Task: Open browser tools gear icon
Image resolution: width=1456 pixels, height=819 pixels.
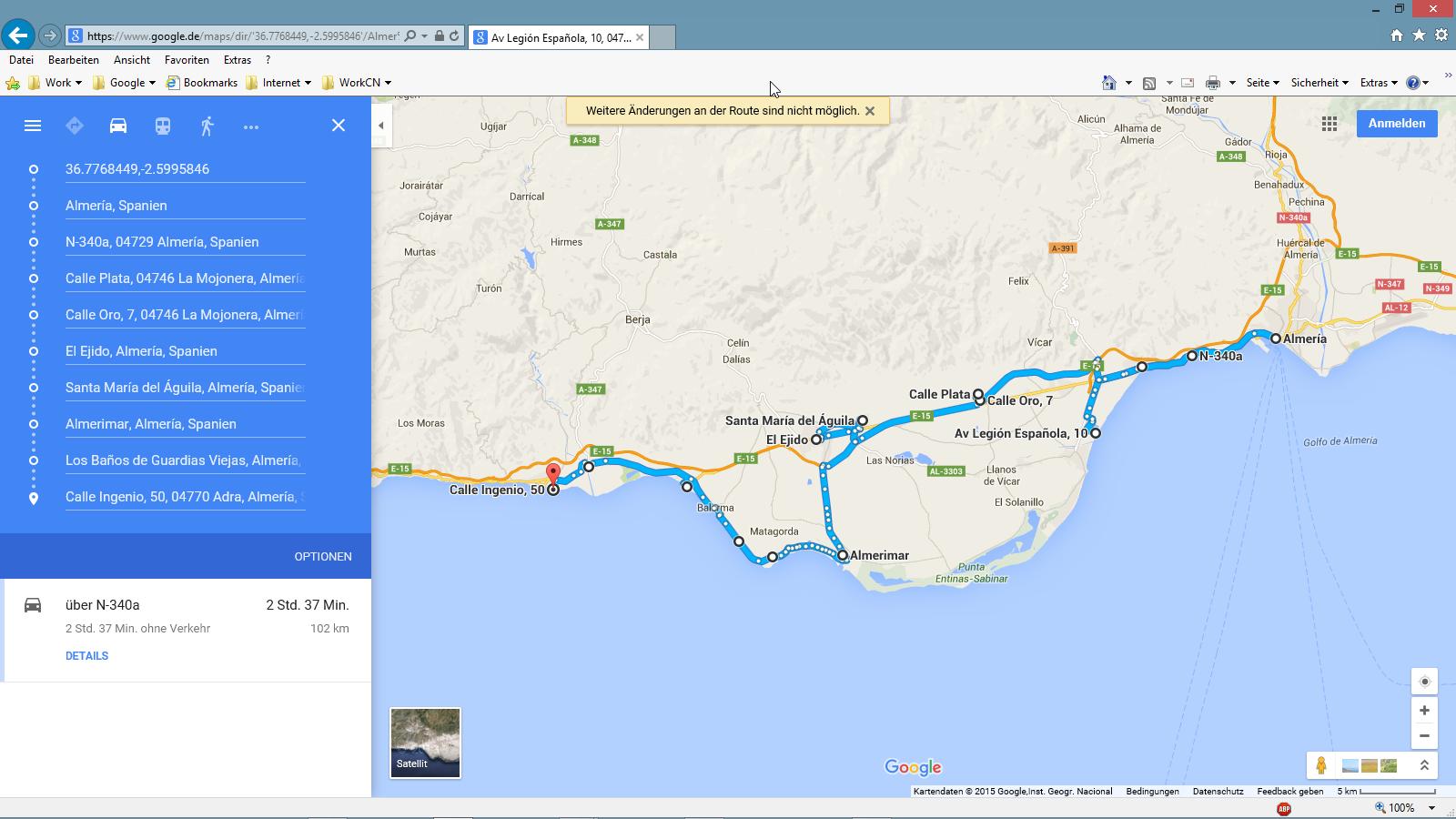Action: point(1441,35)
